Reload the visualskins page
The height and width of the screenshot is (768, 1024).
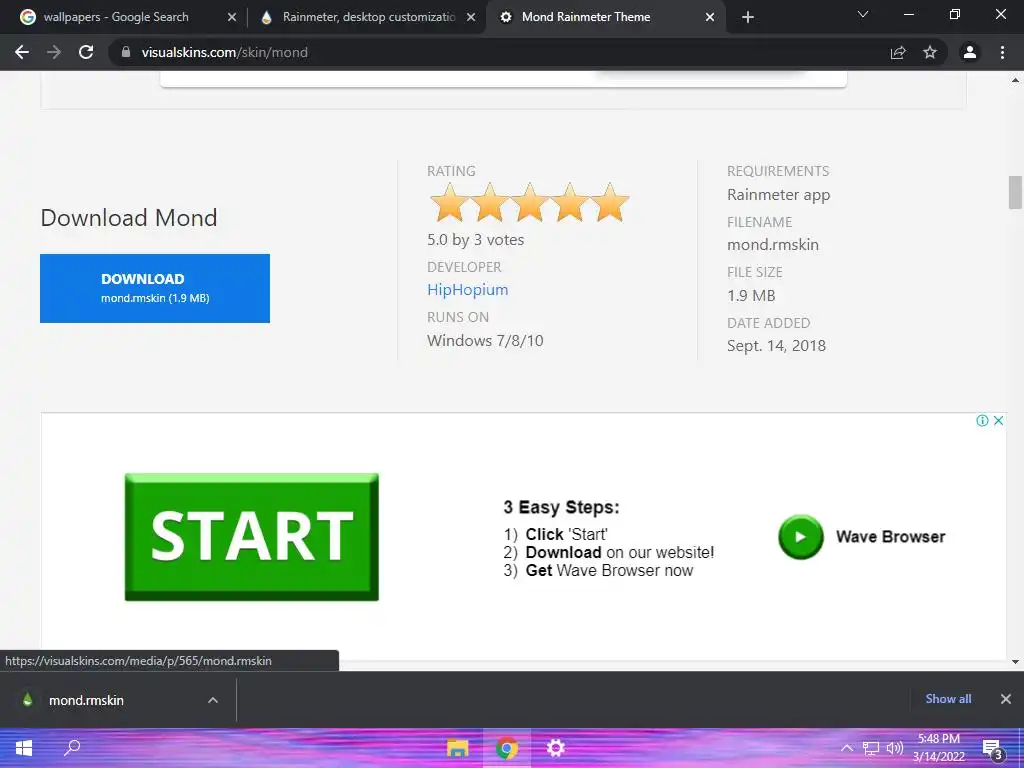(x=86, y=52)
